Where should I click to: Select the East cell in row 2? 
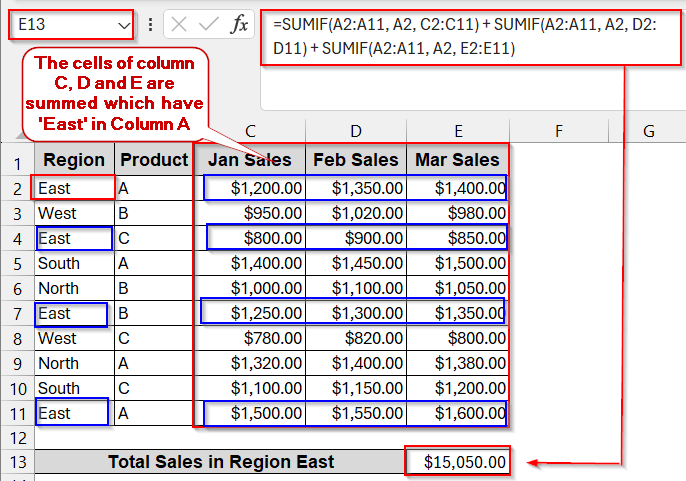point(74,187)
